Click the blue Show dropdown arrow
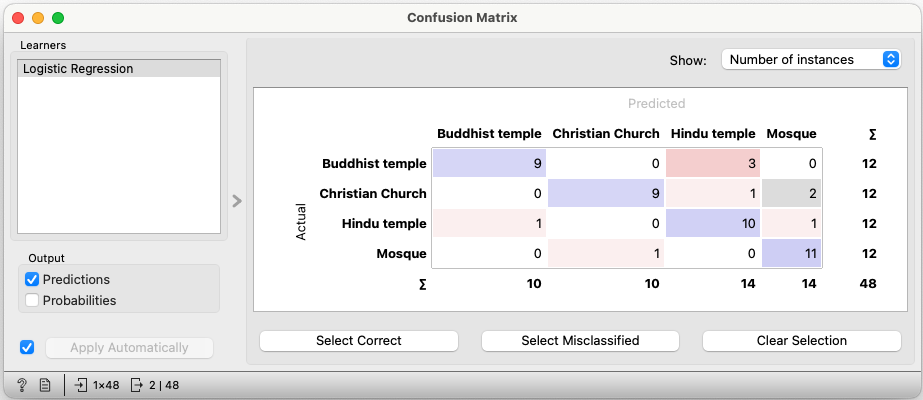This screenshot has height=400, width=923. 891,59
